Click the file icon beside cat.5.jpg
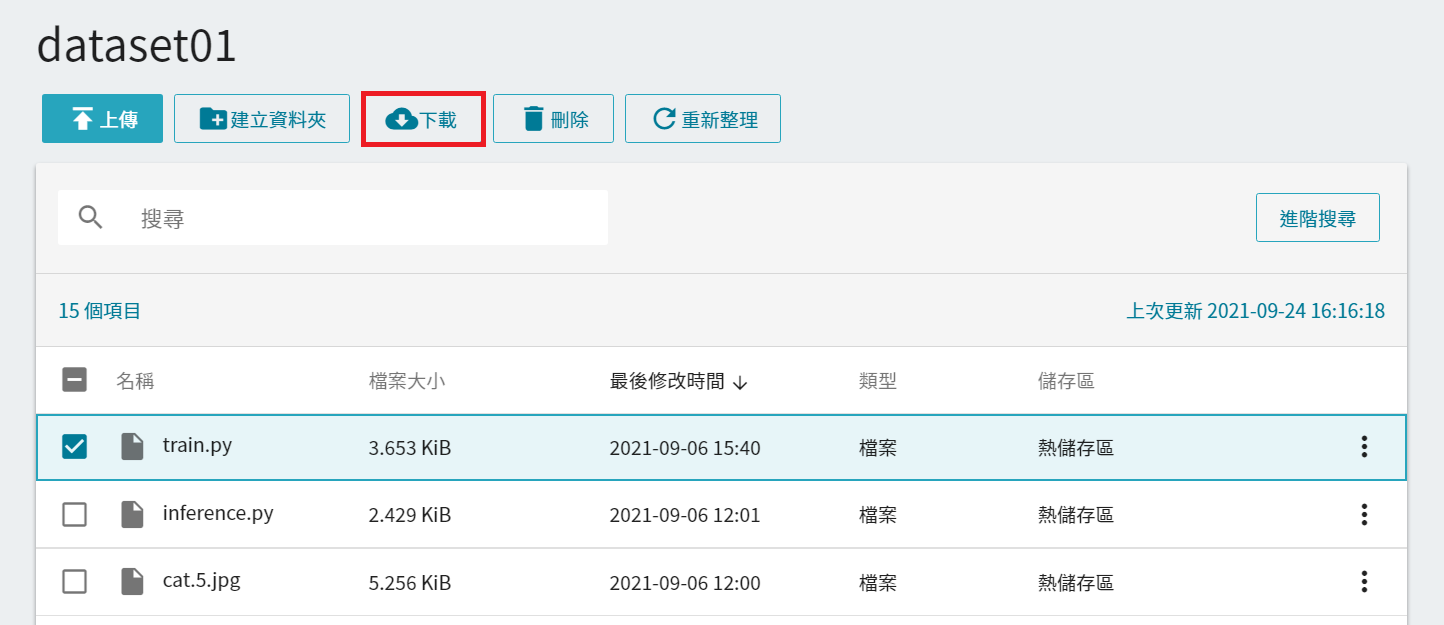The image size is (1444, 625). pyautogui.click(x=132, y=582)
